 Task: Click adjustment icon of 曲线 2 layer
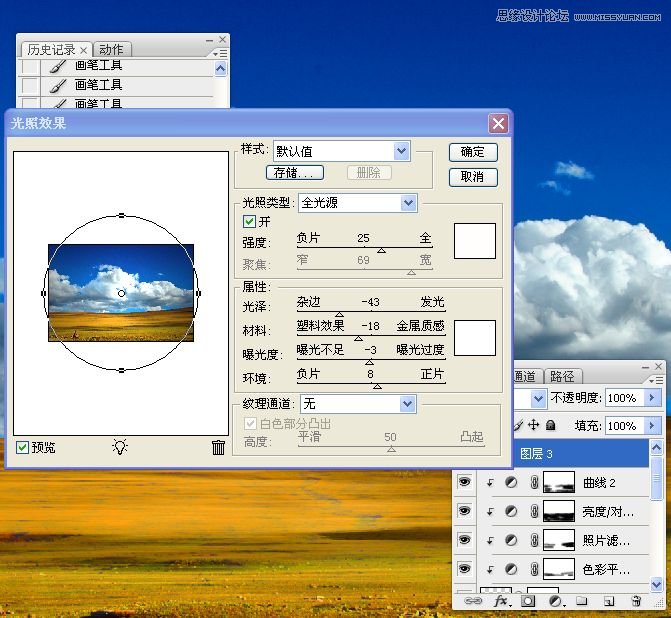pos(511,483)
